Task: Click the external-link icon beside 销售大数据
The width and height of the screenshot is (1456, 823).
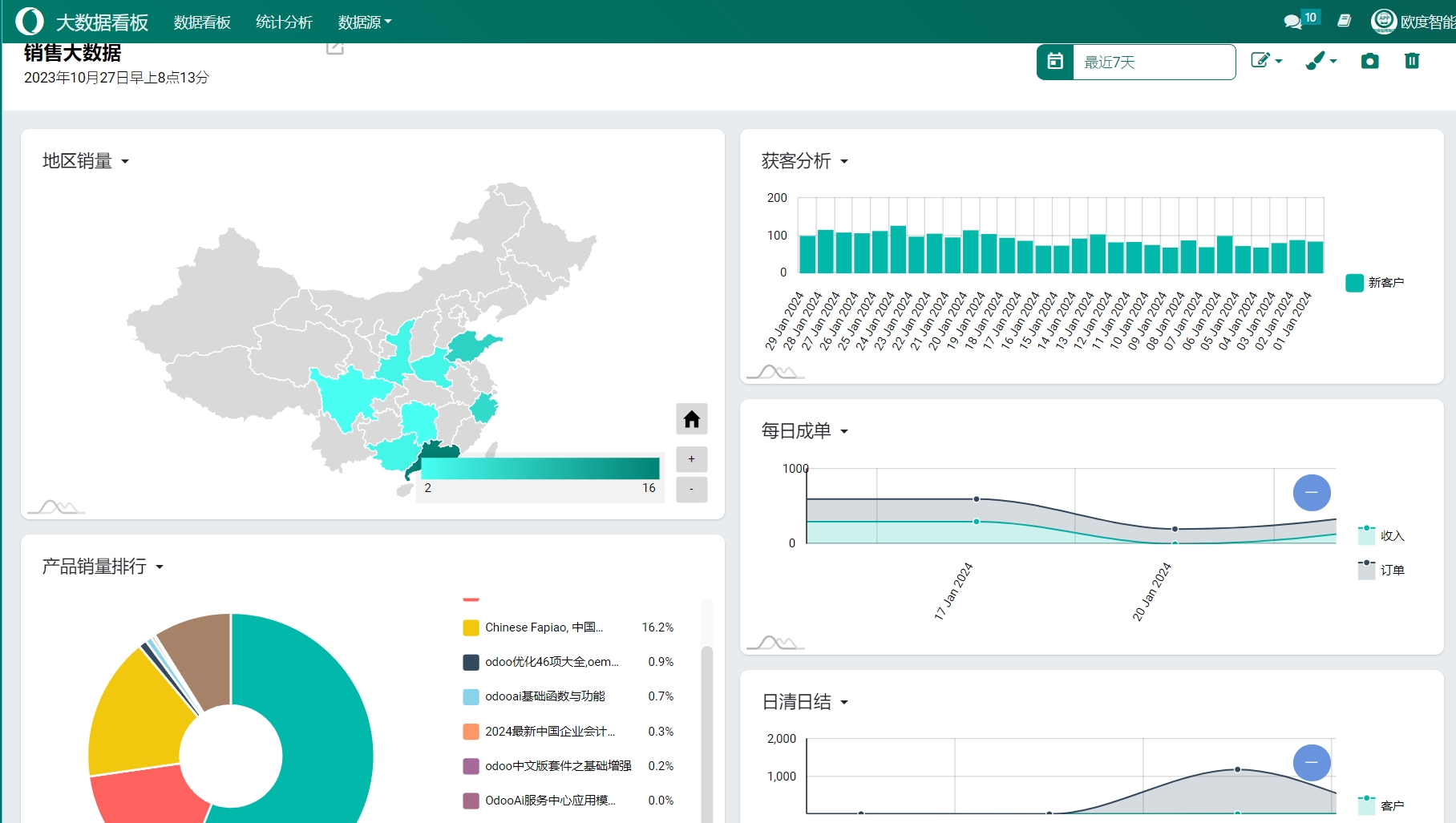Action: [335, 47]
